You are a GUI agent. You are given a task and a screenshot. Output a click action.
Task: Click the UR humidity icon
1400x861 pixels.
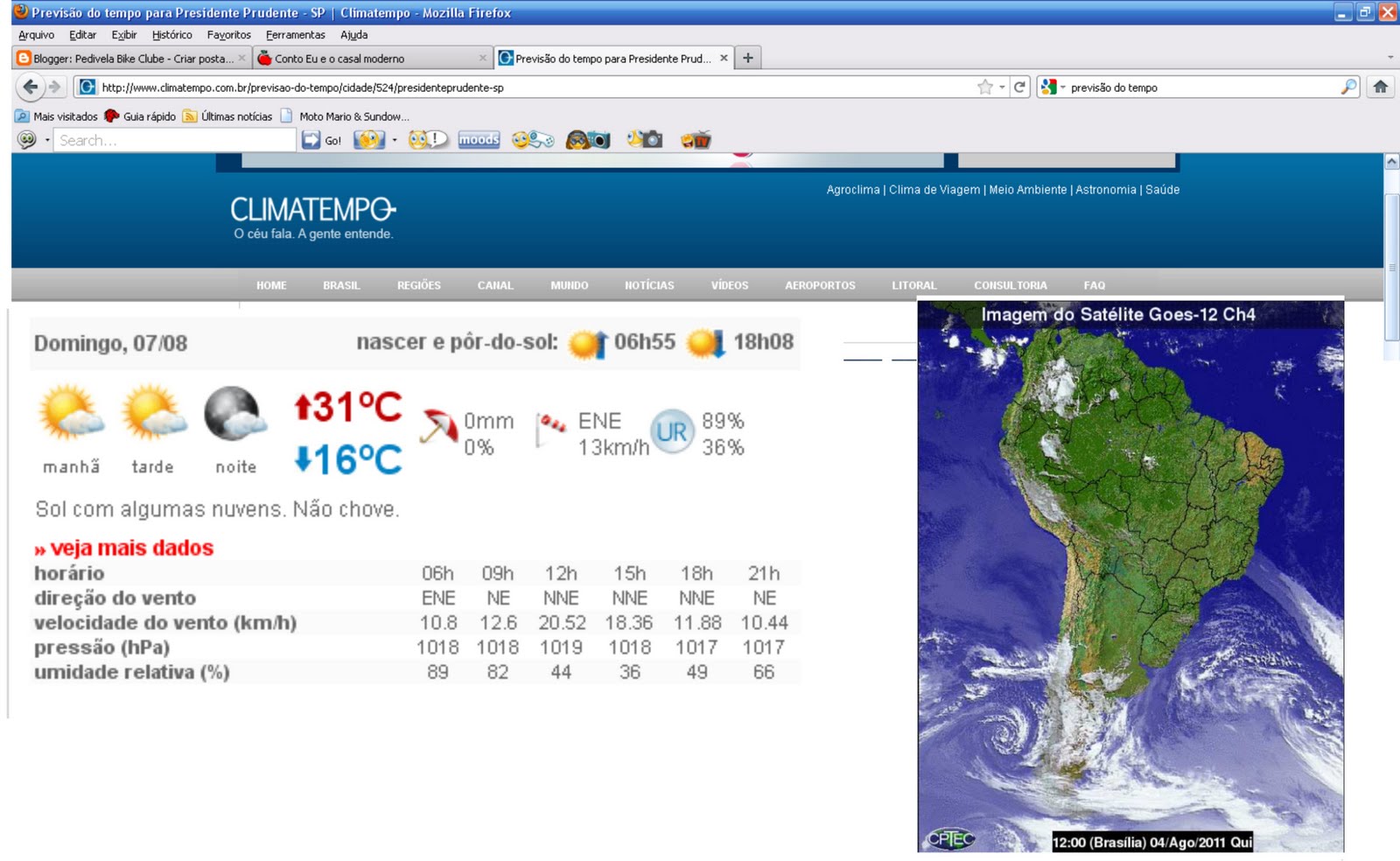coord(672,431)
